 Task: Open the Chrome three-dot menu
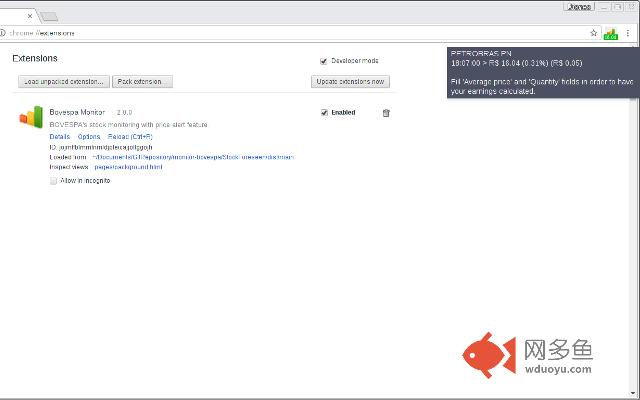click(628, 33)
